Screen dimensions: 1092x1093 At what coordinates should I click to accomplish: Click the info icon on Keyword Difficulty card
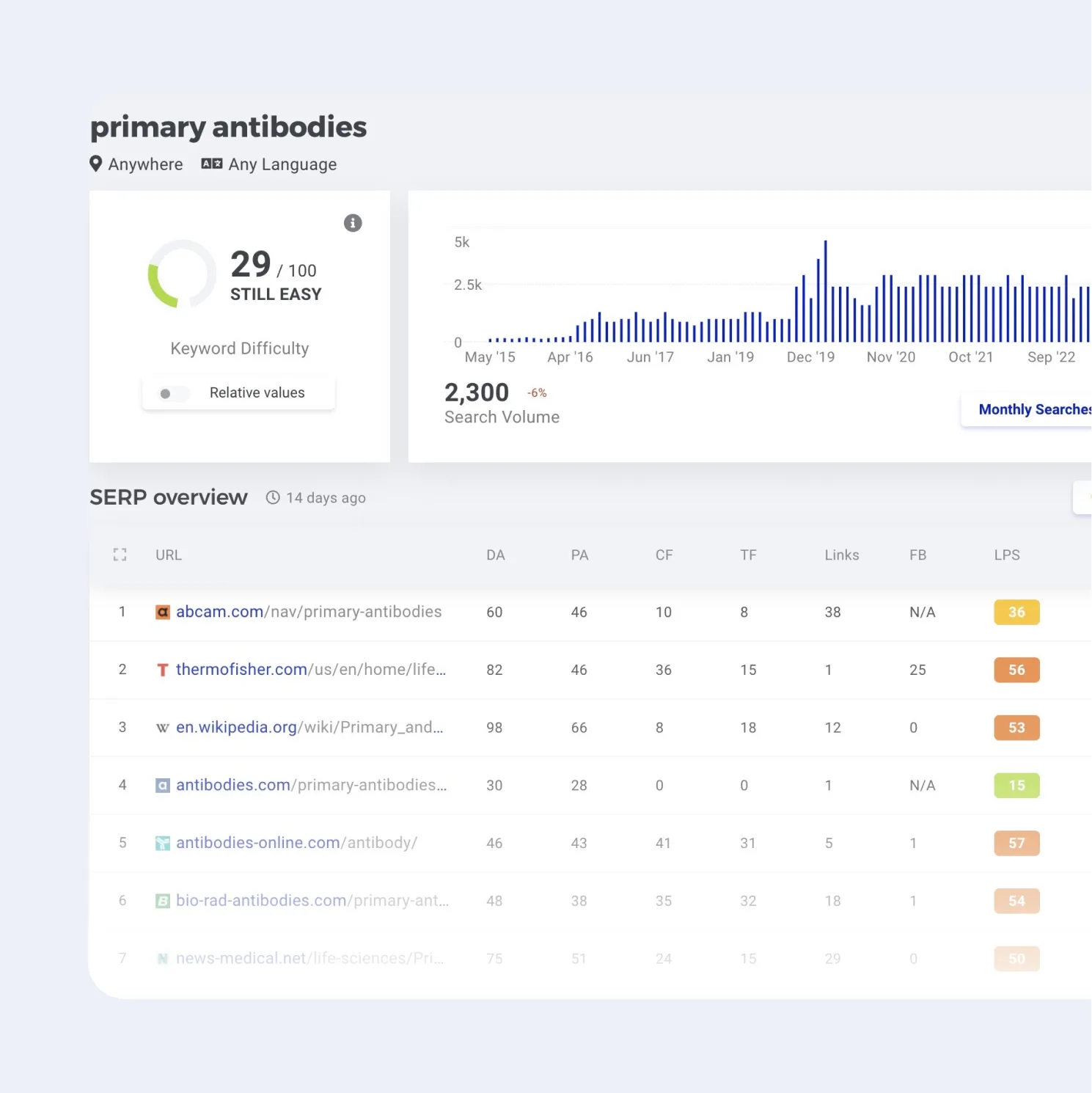(353, 223)
